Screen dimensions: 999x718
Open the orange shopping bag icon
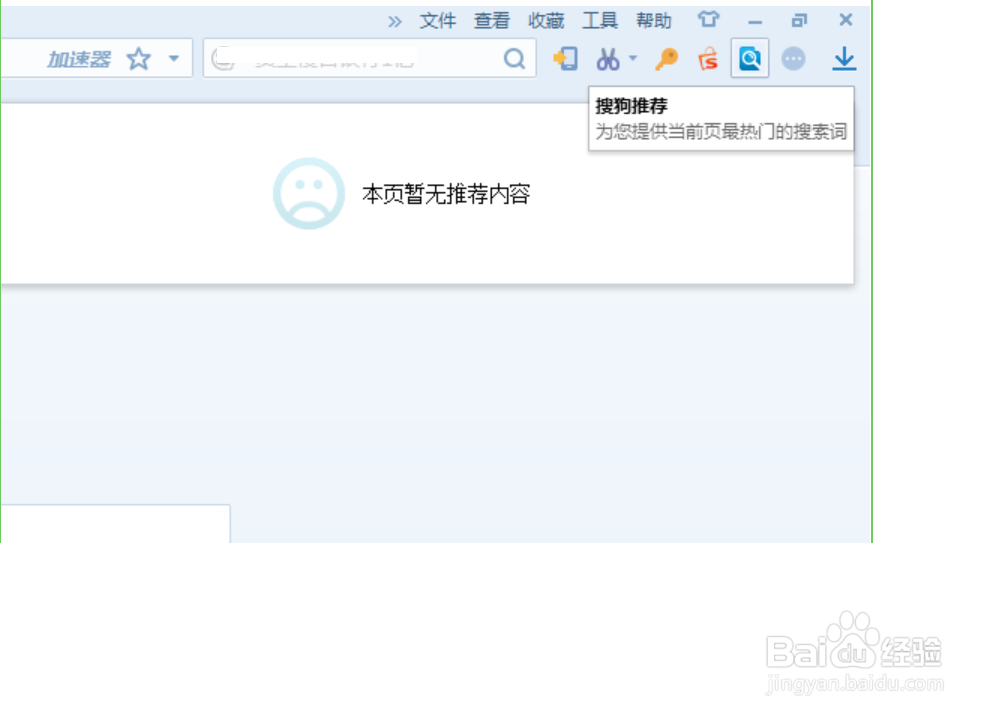point(708,59)
